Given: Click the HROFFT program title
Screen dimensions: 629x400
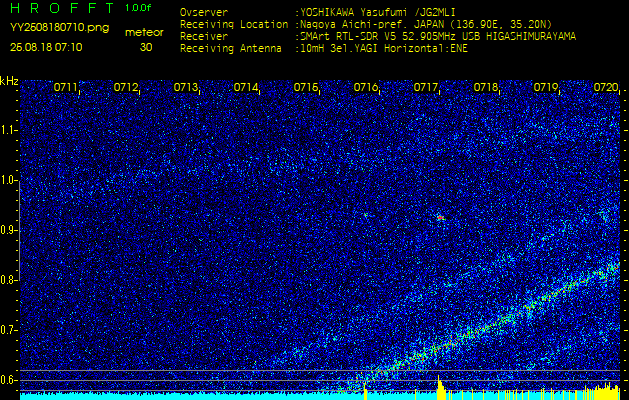Looking at the screenshot, I should coord(64,8).
